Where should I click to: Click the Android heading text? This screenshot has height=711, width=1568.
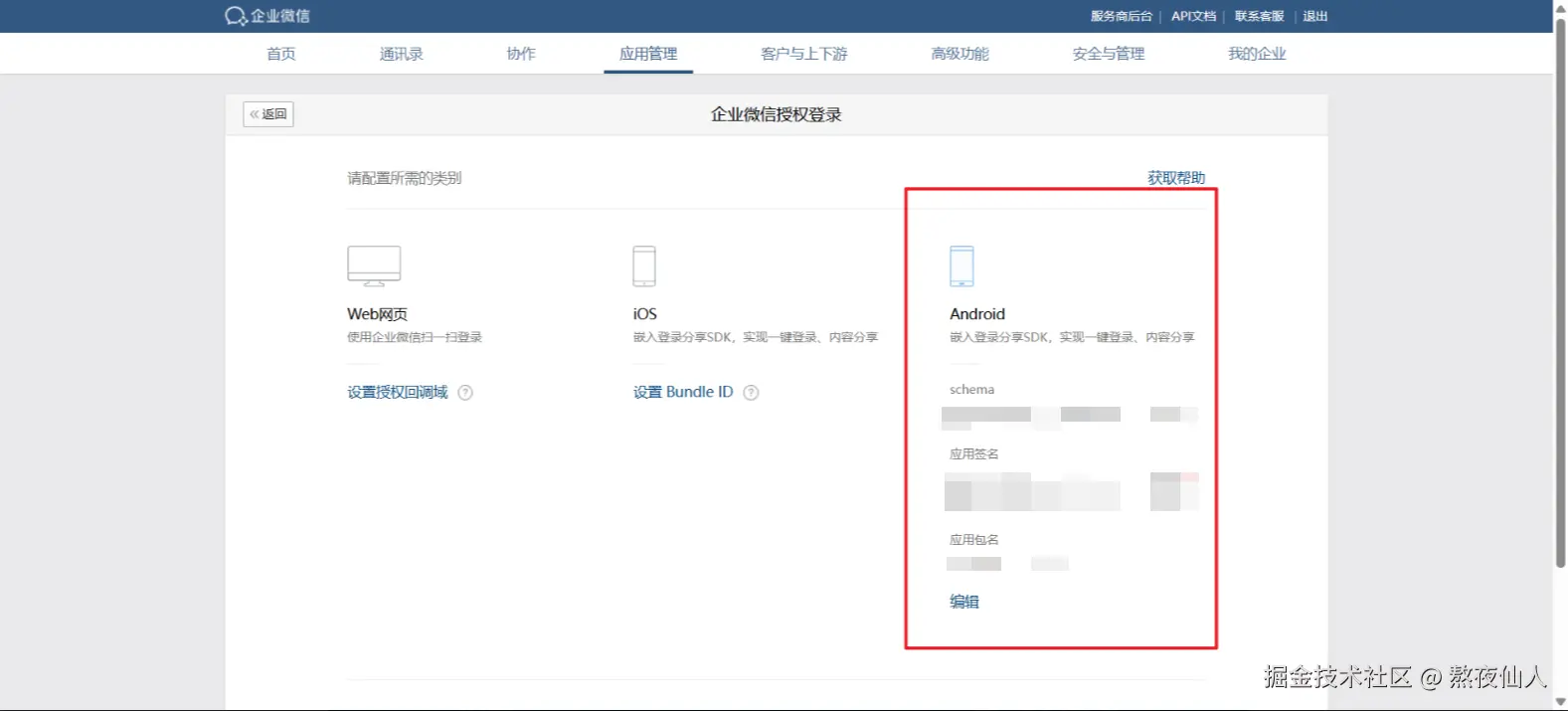pos(977,314)
